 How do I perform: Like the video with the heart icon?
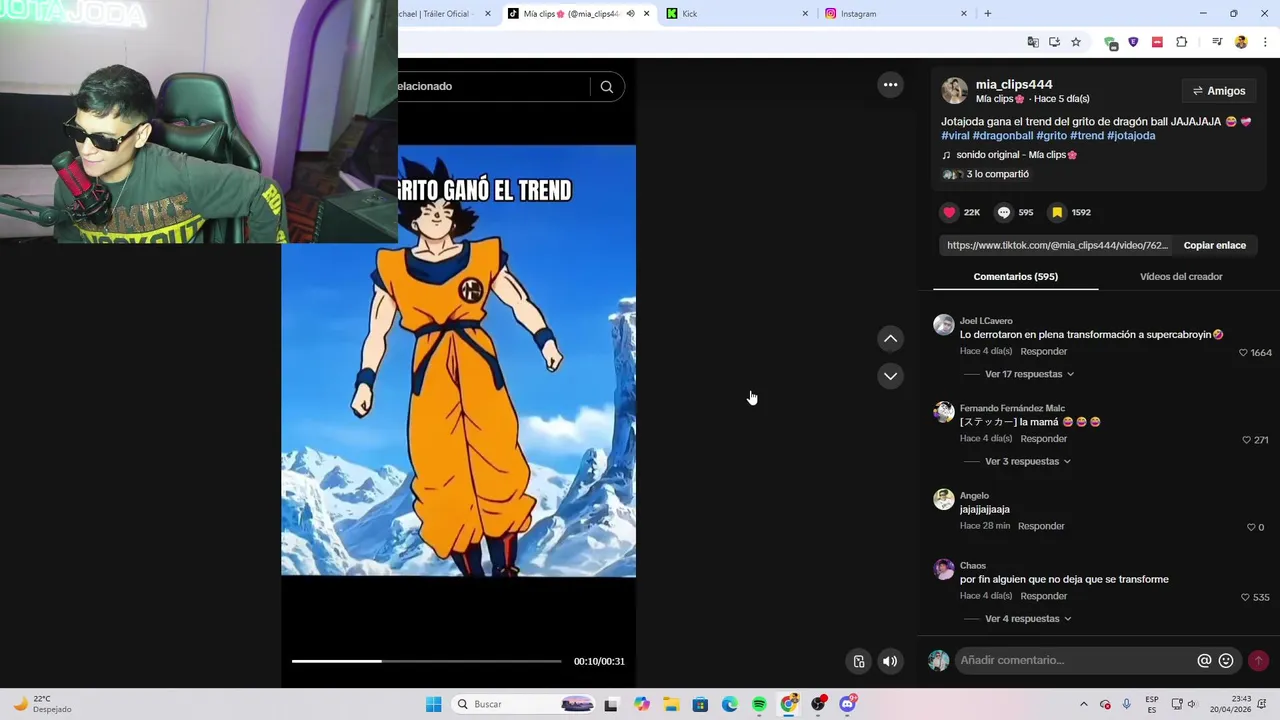coord(949,212)
